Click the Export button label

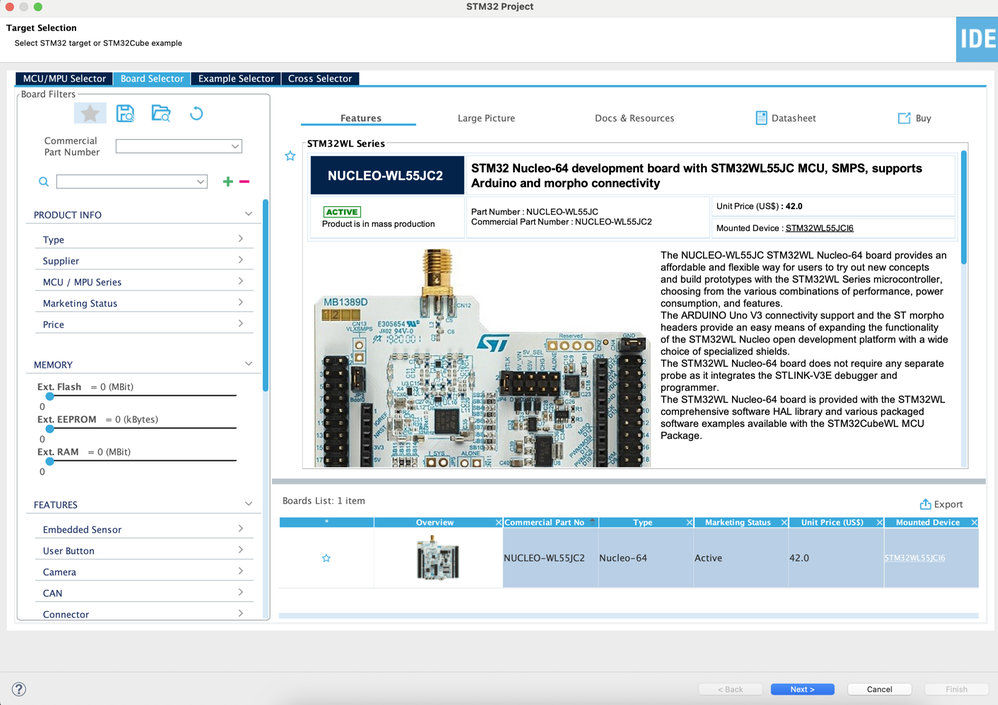click(948, 504)
